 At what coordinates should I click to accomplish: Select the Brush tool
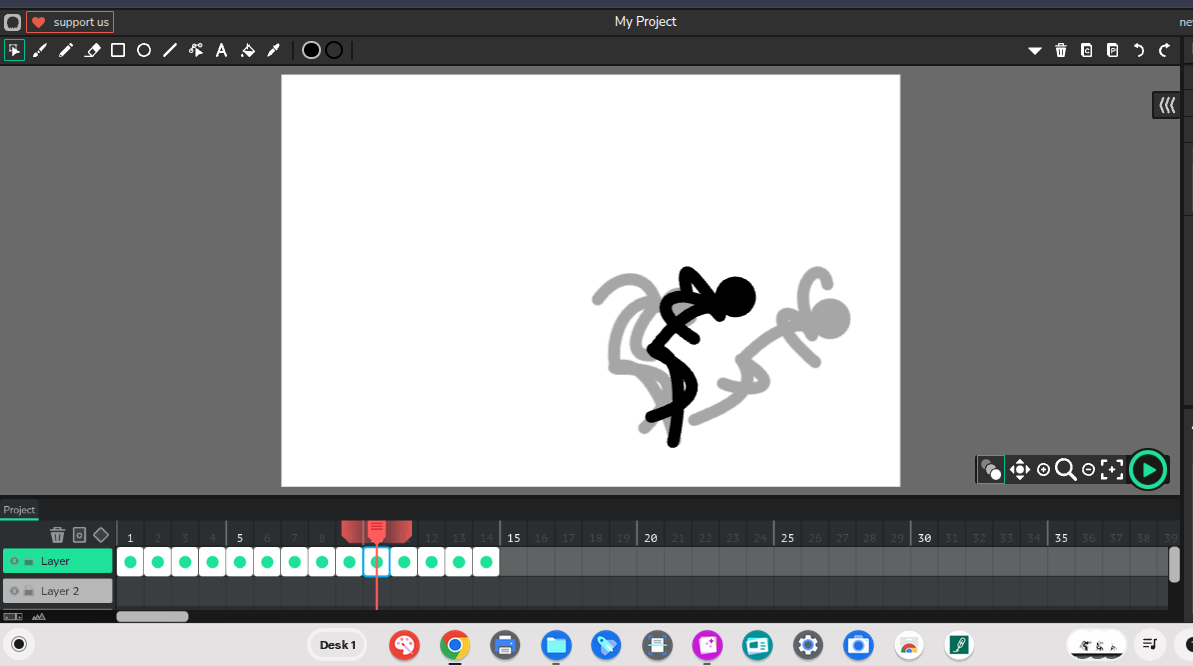40,50
